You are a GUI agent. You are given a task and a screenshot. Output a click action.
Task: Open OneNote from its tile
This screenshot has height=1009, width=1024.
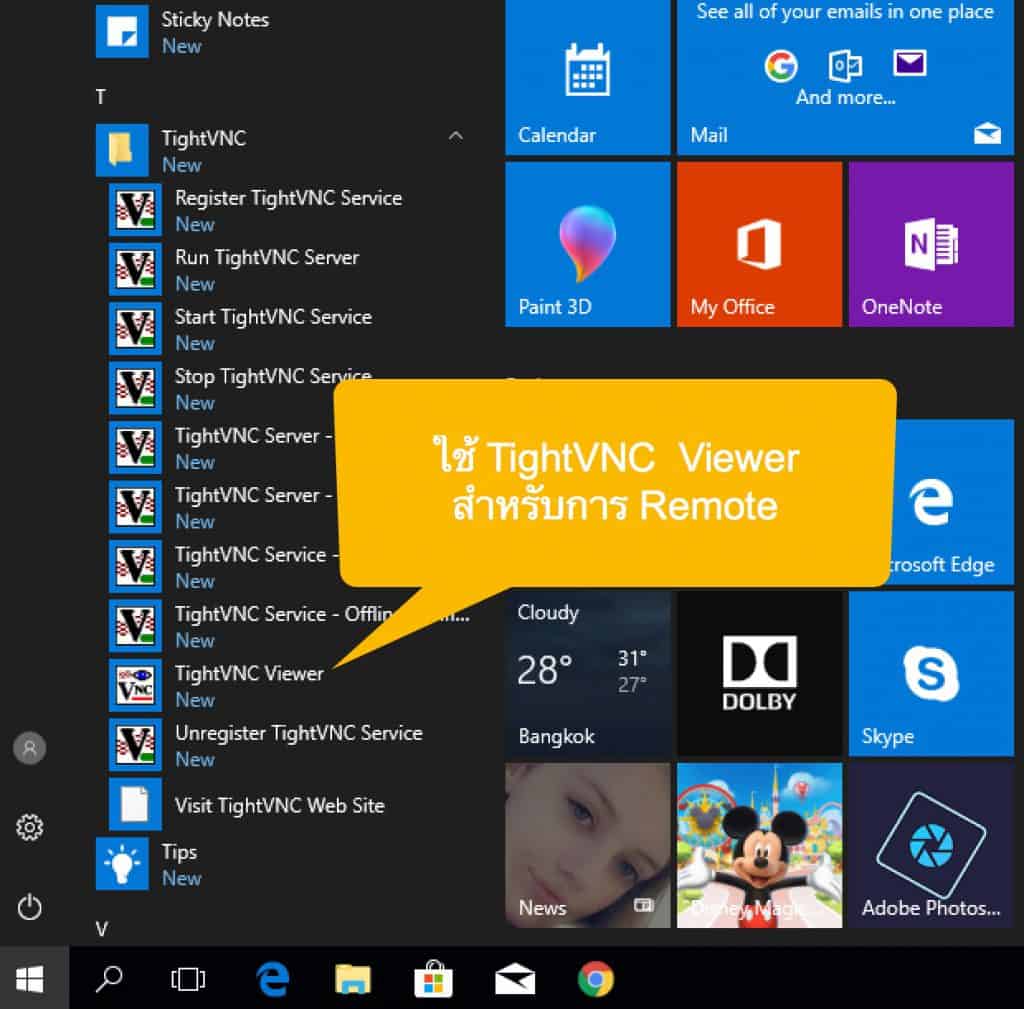pyautogui.click(x=930, y=243)
